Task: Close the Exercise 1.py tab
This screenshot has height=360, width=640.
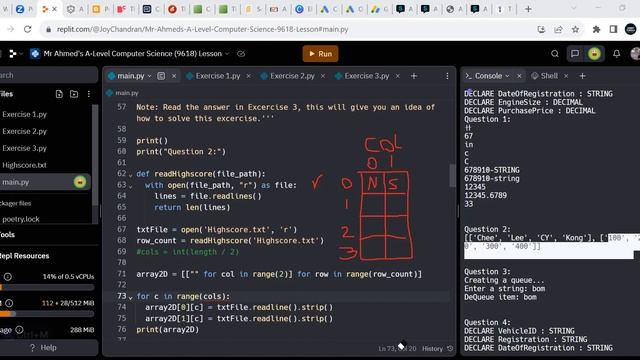Action: tap(248, 76)
